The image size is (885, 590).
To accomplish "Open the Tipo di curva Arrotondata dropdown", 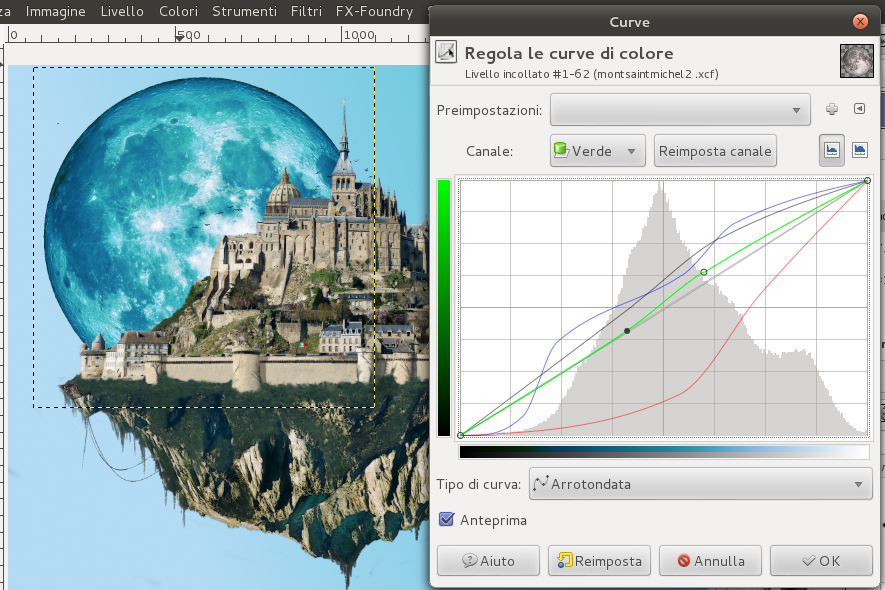I will pyautogui.click(x=700, y=484).
